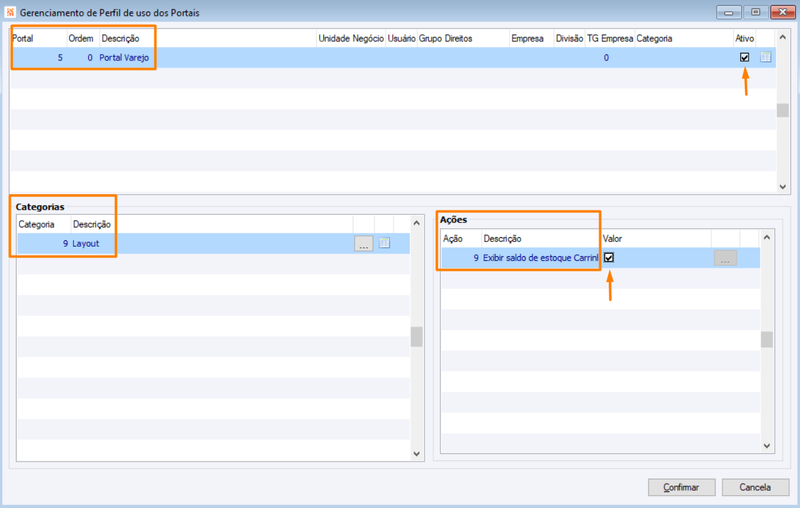Click the app icon in the title bar
The width and height of the screenshot is (800, 508).
pos(10,12)
